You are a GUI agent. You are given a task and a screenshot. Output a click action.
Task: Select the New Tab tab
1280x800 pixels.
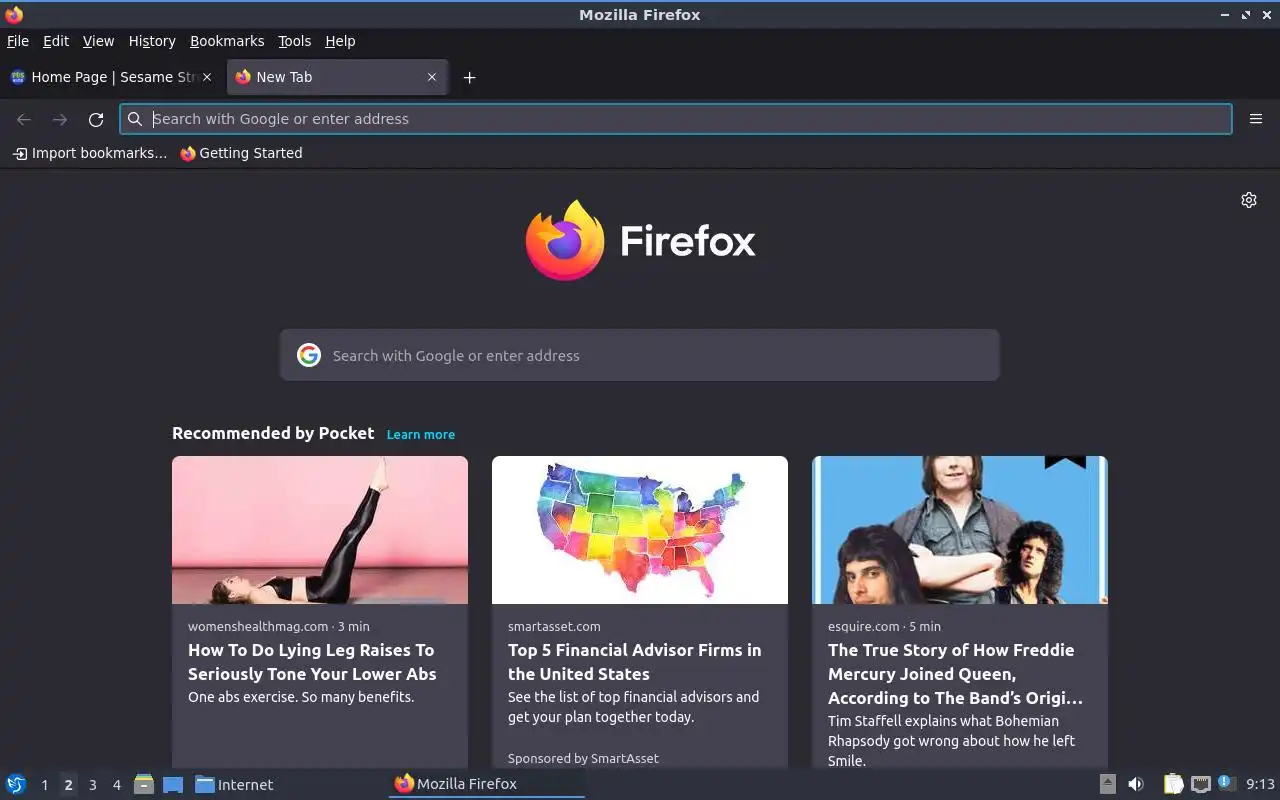click(337, 77)
